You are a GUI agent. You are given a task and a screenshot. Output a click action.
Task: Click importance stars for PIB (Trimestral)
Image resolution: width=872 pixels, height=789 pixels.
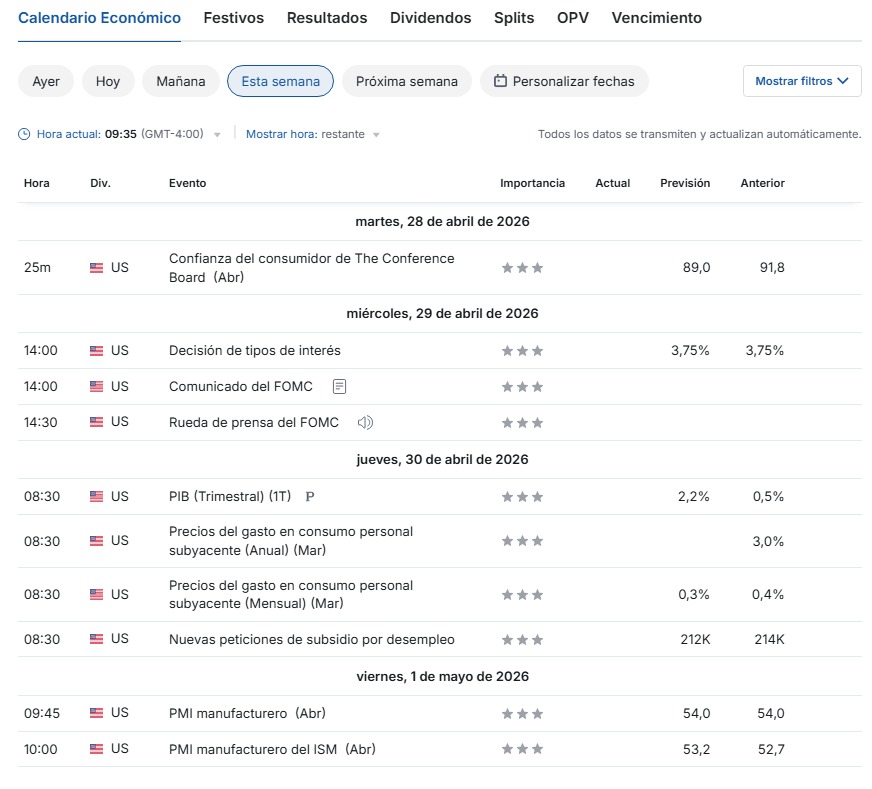pyautogui.click(x=522, y=497)
